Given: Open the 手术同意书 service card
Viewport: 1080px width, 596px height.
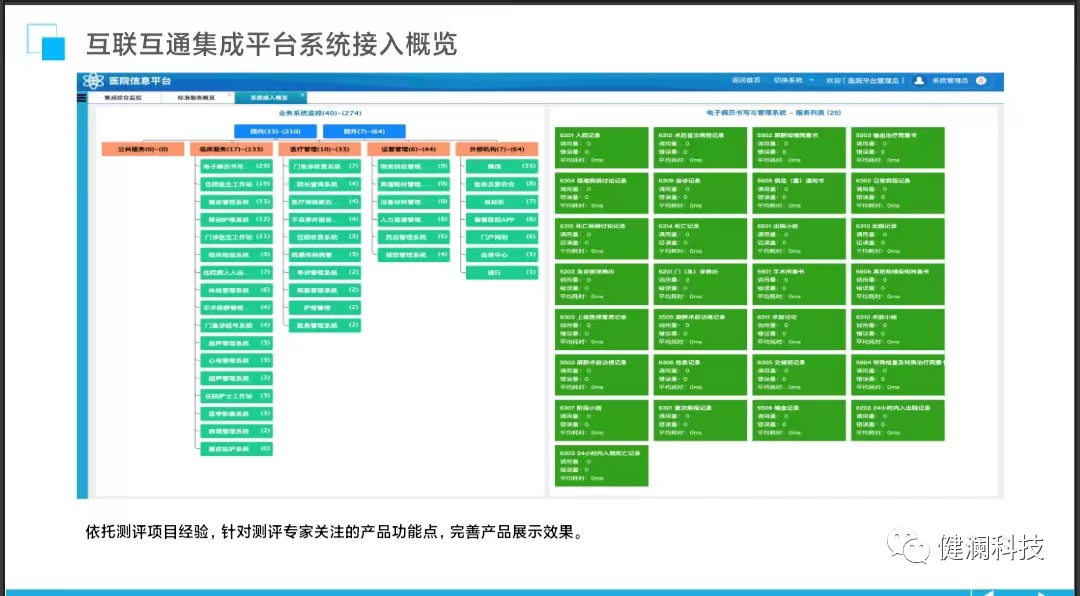Looking at the screenshot, I should point(799,284).
